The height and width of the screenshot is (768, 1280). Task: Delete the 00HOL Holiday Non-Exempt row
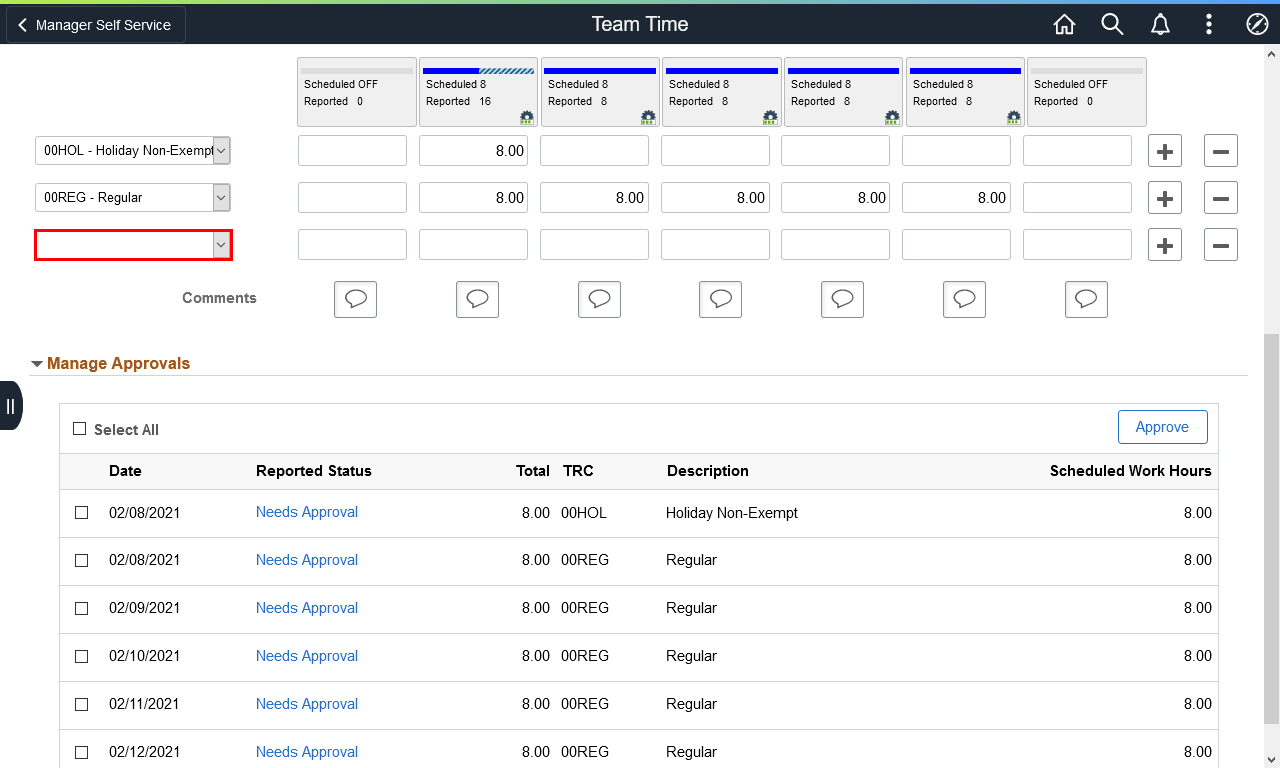[x=1221, y=151]
